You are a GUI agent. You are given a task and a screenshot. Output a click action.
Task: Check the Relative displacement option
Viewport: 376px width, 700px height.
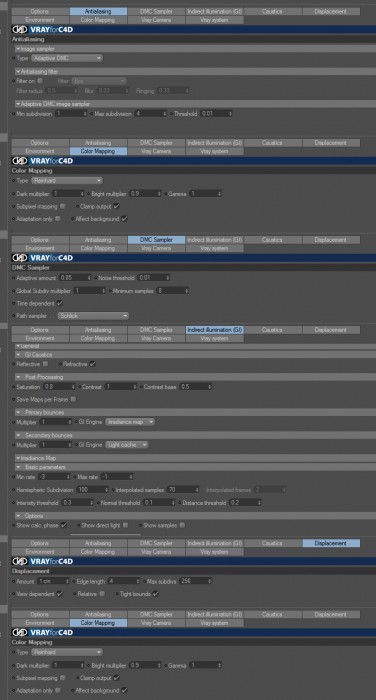point(102,594)
